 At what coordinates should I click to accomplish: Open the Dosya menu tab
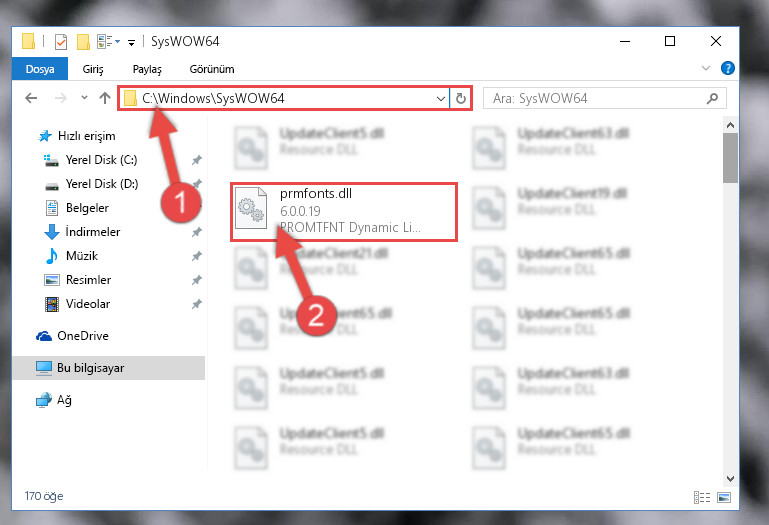coord(40,69)
